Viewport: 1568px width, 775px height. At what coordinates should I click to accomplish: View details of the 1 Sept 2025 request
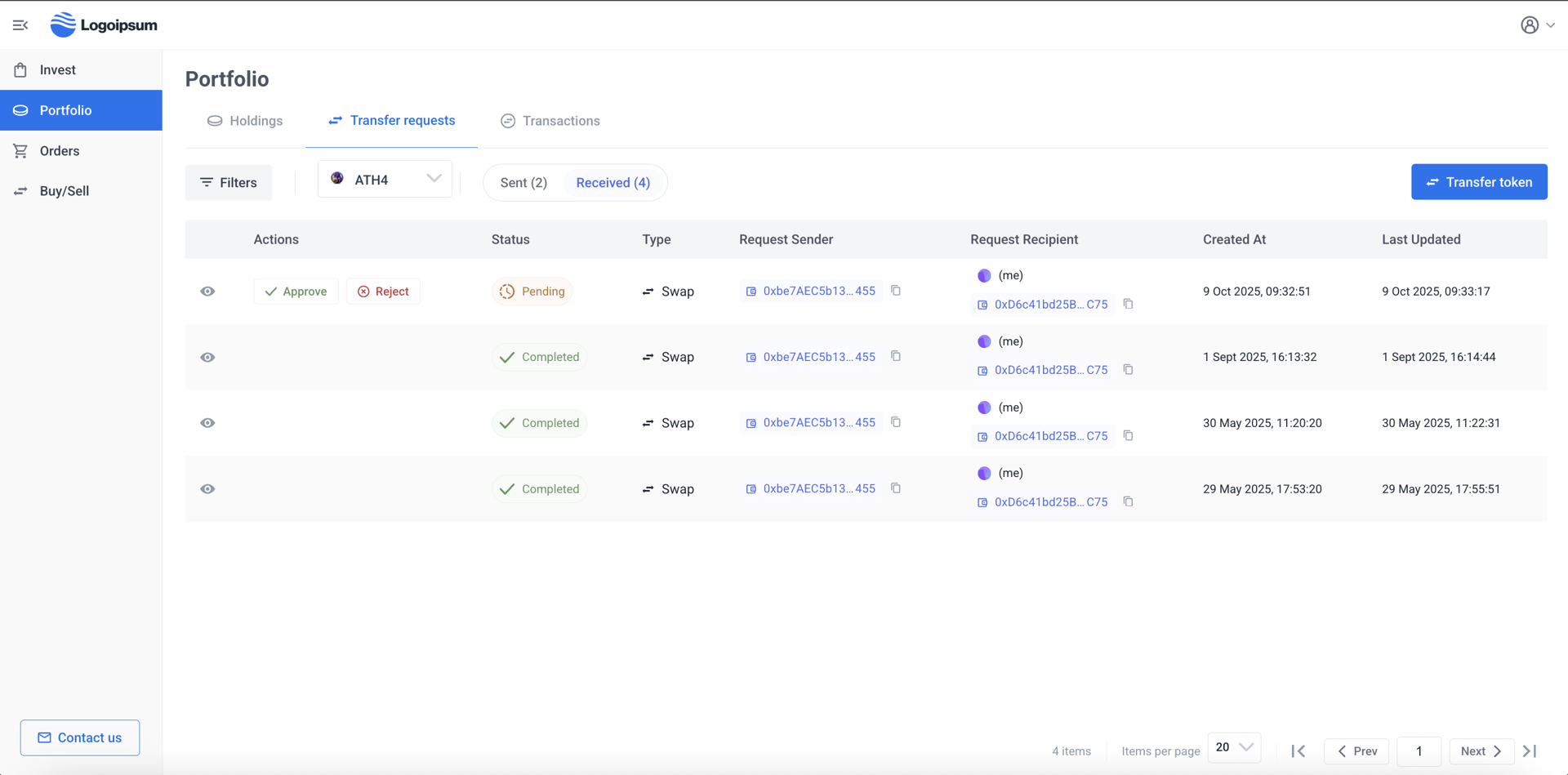click(x=207, y=357)
